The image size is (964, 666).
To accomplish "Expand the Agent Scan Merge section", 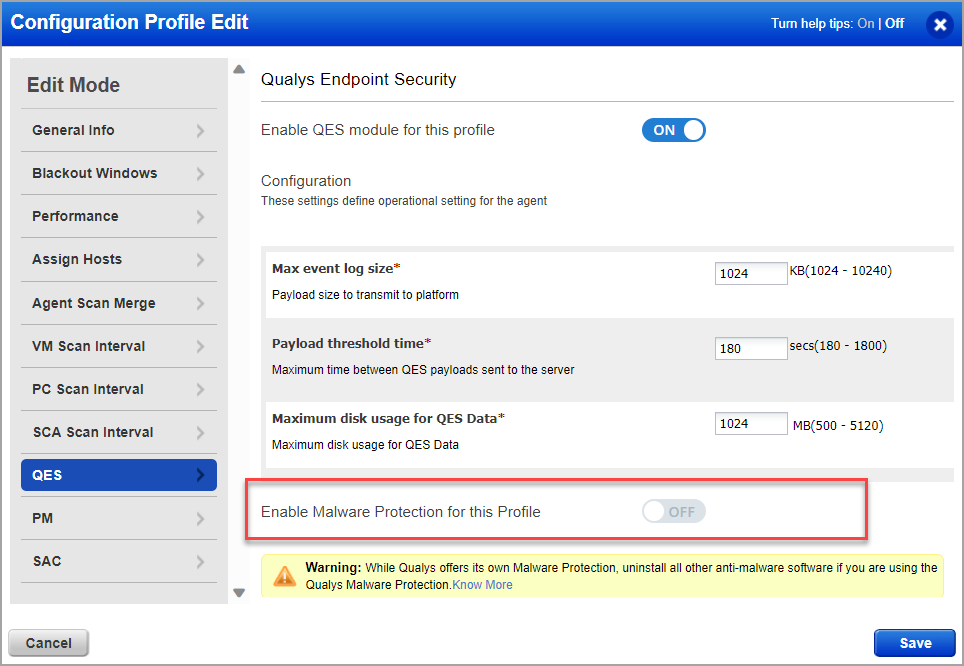I will click(x=119, y=303).
